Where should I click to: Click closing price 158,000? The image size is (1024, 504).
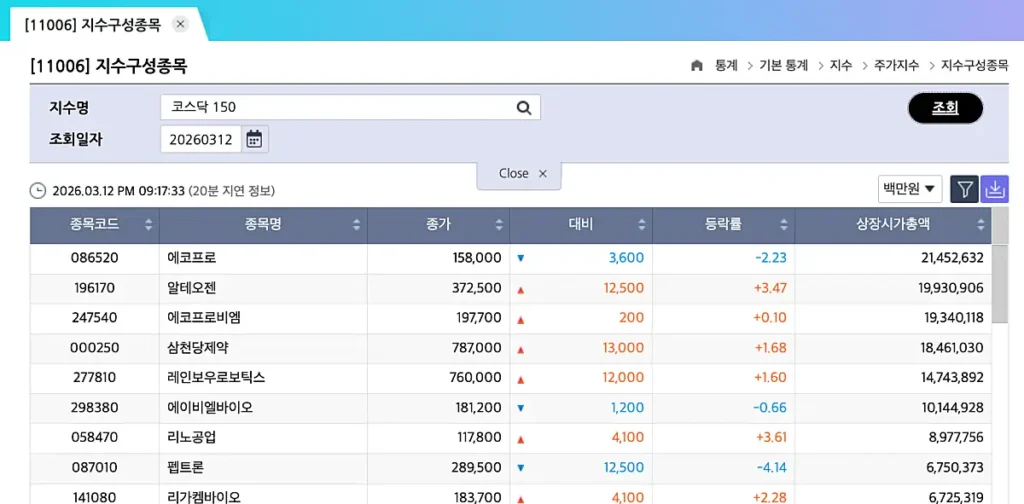point(477,258)
